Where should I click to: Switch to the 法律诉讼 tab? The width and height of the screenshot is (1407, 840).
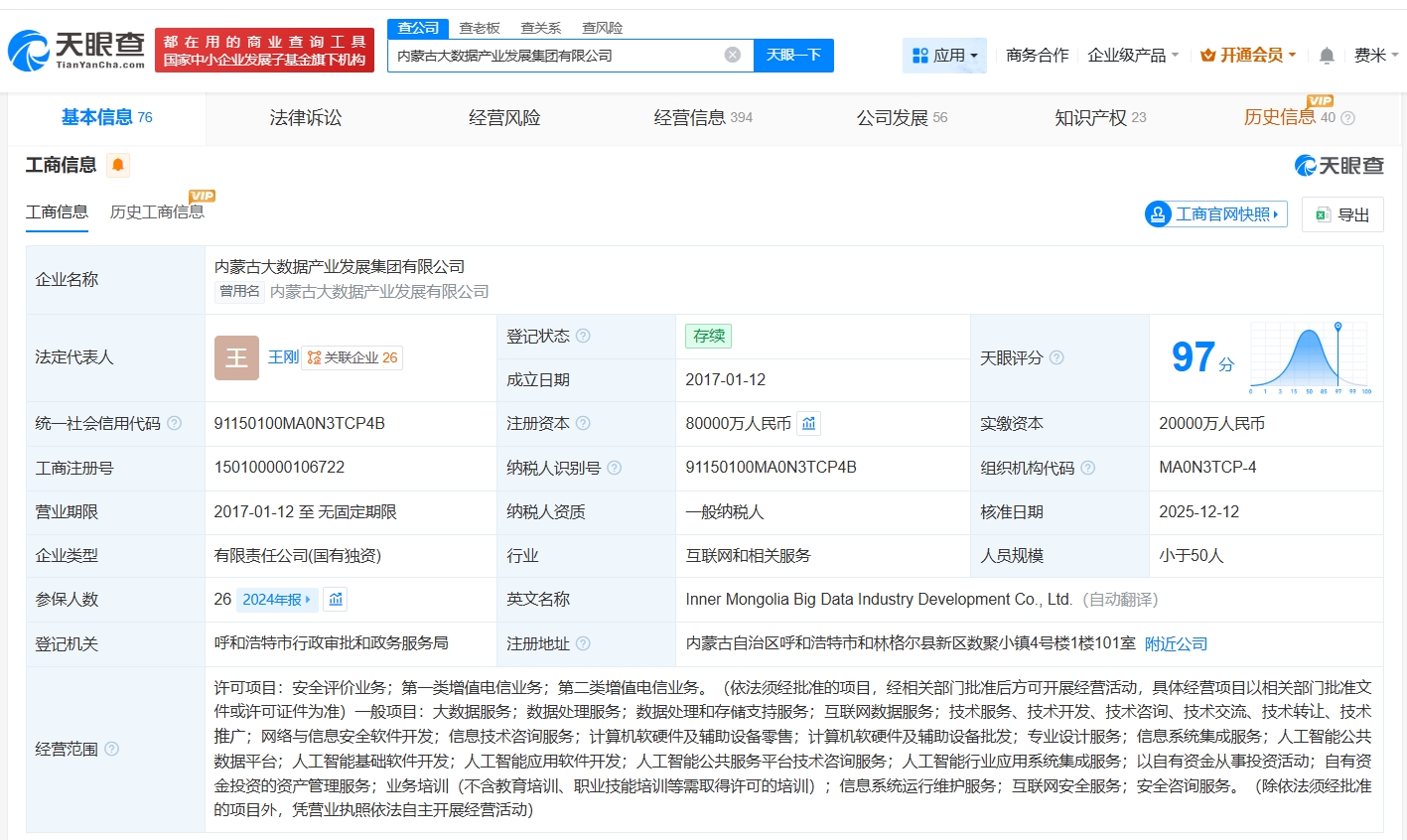(x=305, y=118)
